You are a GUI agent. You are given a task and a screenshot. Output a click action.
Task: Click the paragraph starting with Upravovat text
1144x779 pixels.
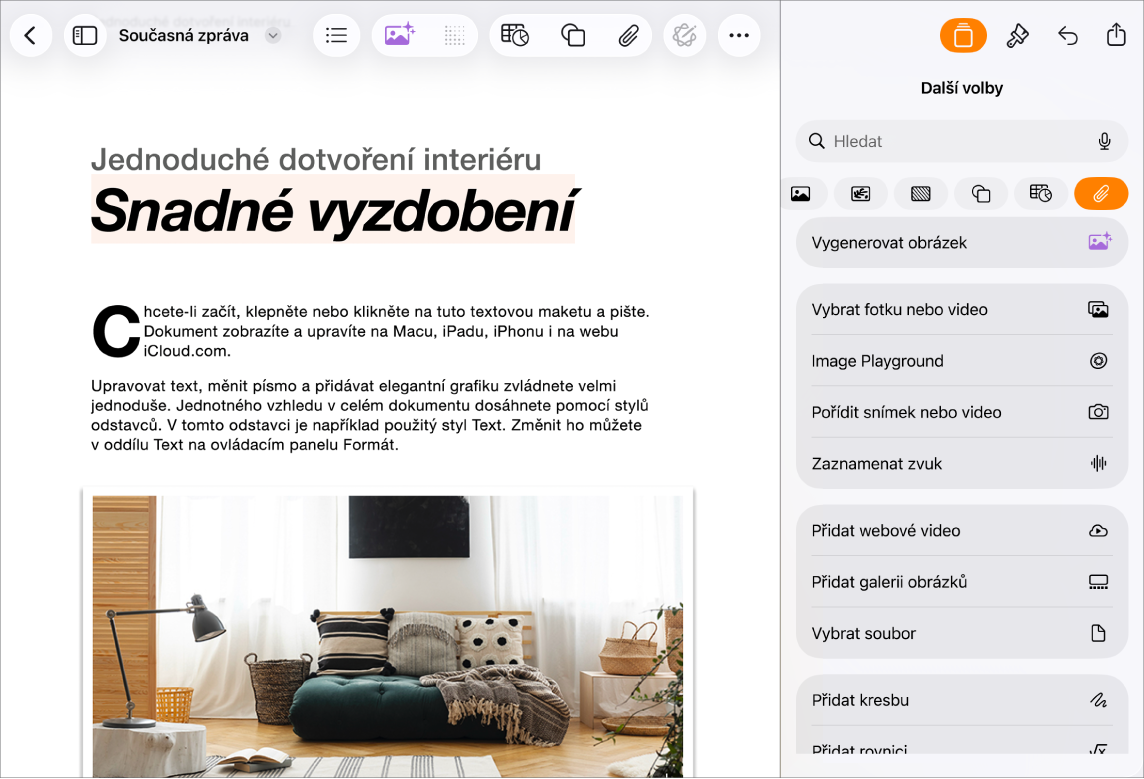pyautogui.click(x=369, y=415)
